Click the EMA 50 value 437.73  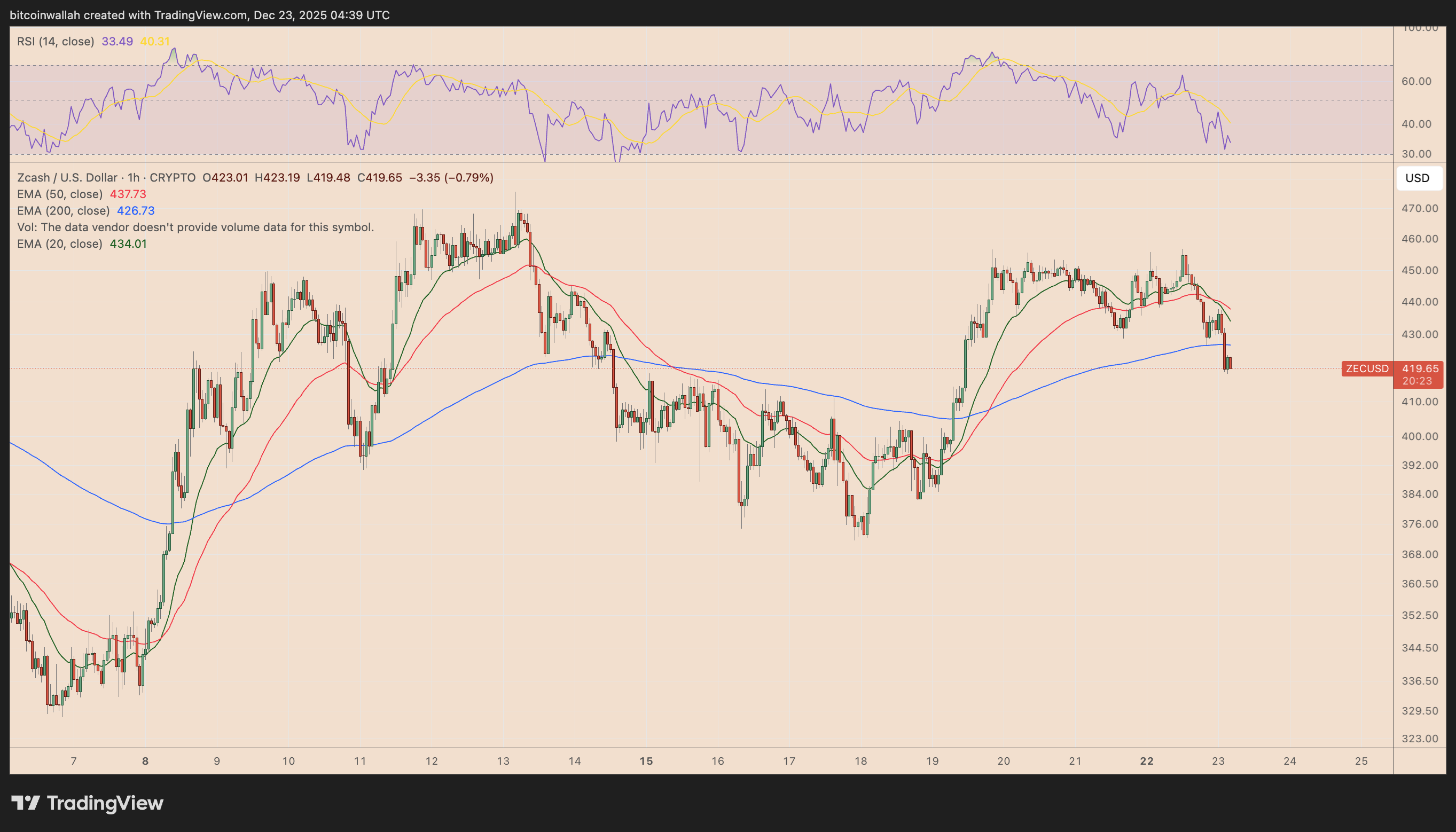128,194
